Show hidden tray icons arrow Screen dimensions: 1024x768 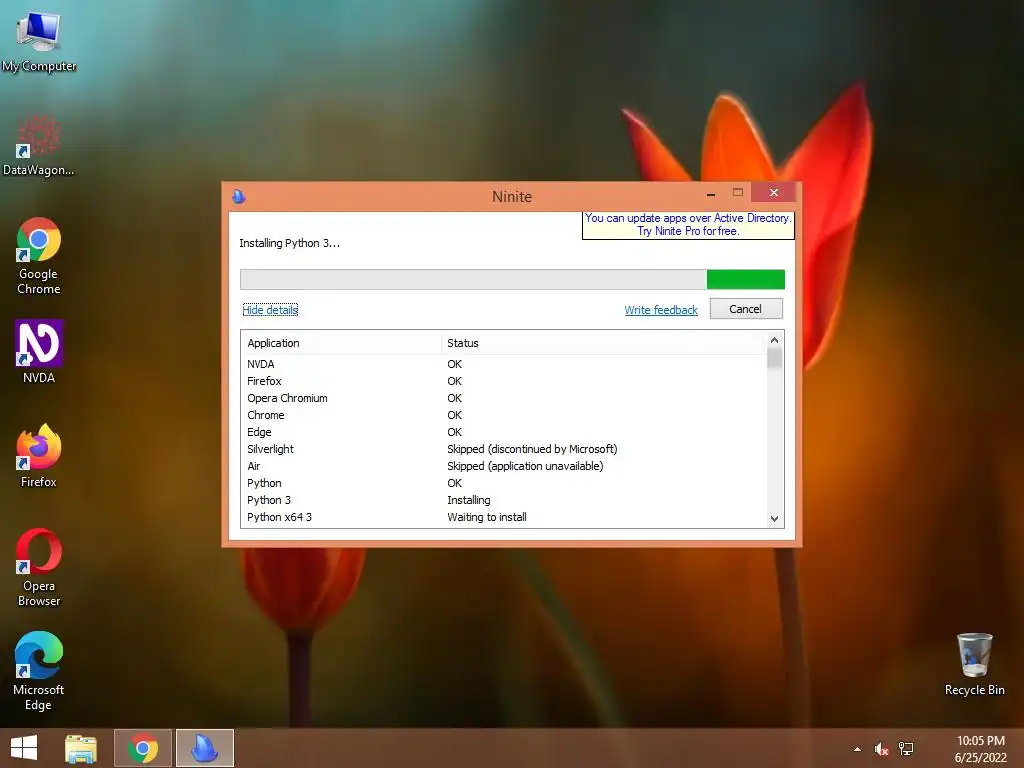point(857,749)
